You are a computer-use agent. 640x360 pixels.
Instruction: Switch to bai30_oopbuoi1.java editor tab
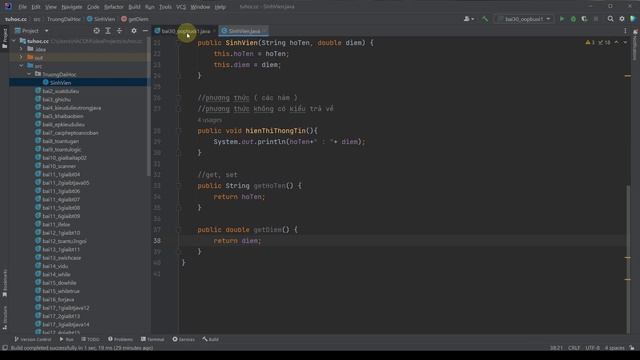186,31
